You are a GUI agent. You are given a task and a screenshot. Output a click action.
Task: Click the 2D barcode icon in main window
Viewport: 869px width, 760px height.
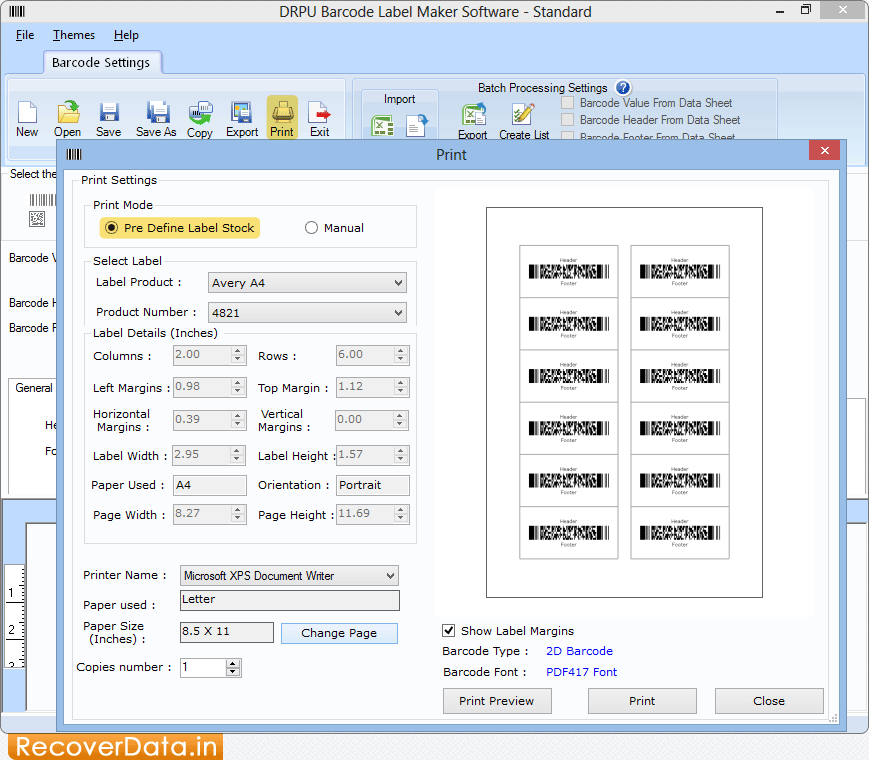tap(37, 219)
